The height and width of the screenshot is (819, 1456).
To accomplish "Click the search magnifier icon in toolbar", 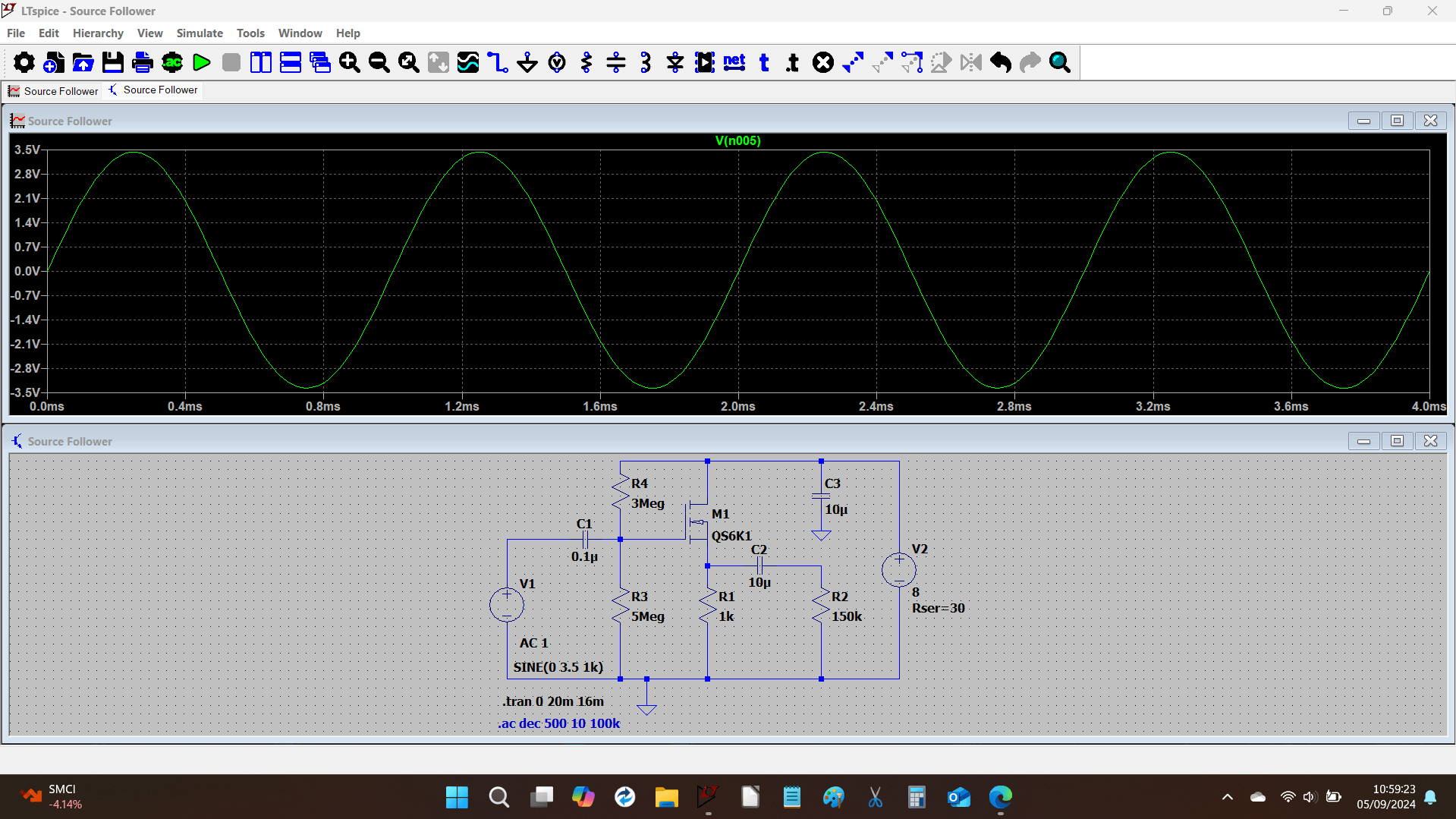I will tap(1060, 62).
